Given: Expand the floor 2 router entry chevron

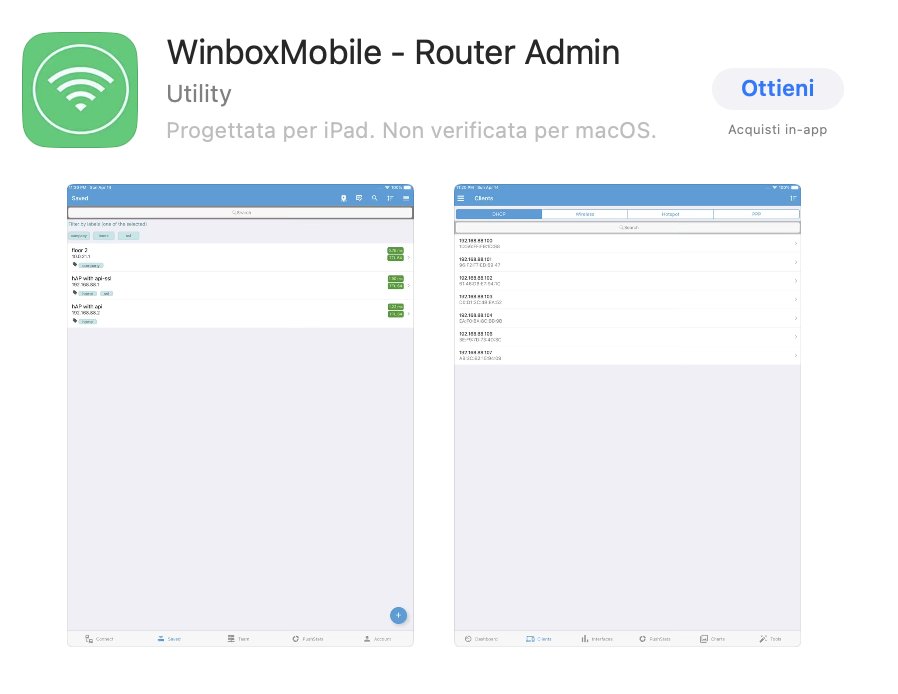Looking at the screenshot, I should (408, 257).
